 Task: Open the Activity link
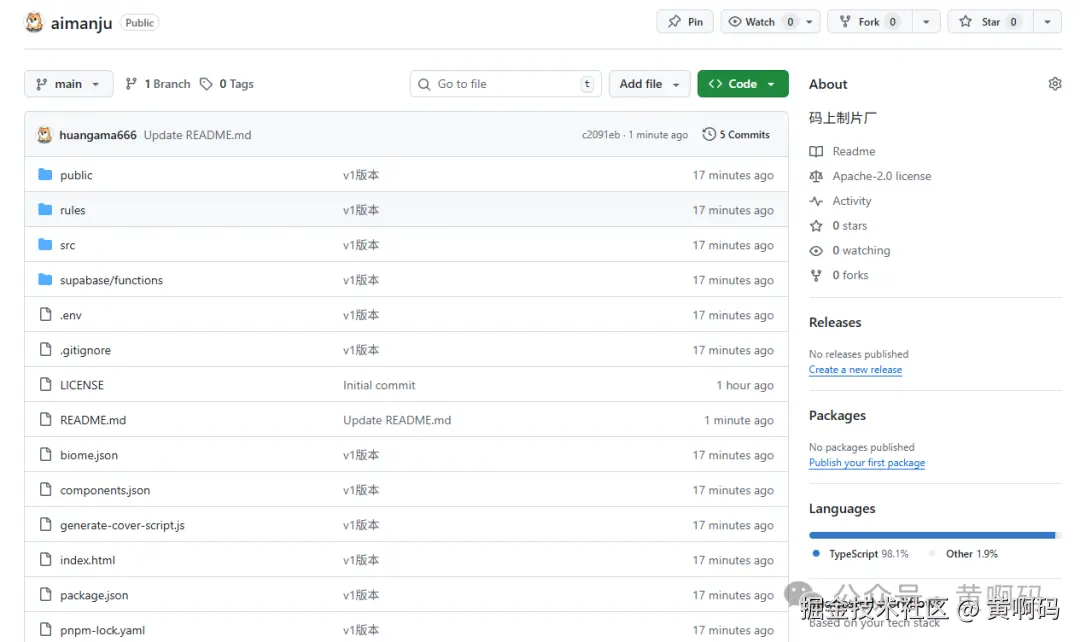(852, 201)
